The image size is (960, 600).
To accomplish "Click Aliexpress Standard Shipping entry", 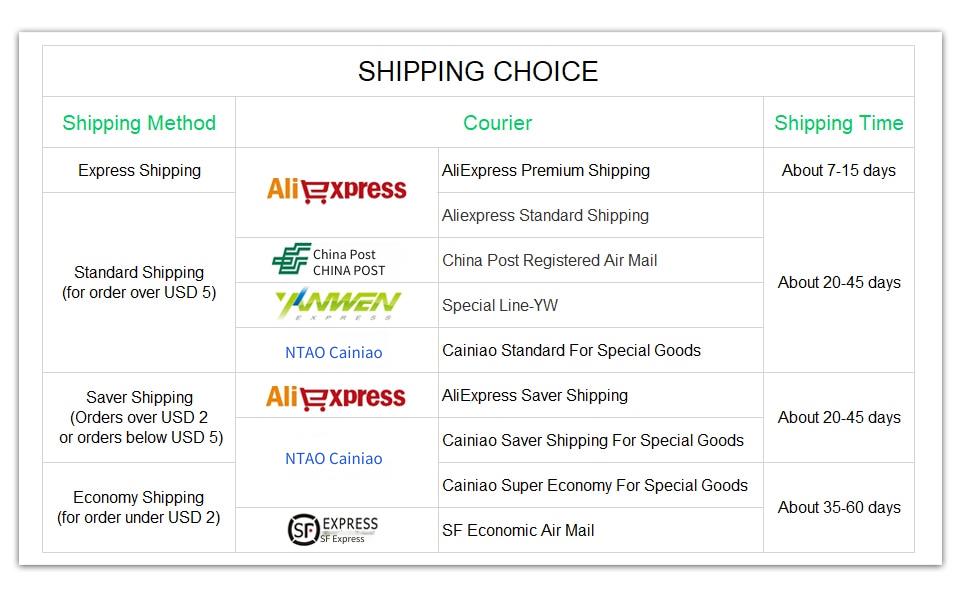I will click(545, 216).
